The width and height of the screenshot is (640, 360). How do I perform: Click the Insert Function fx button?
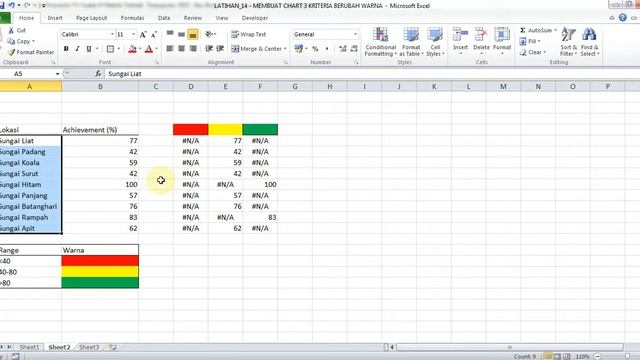point(98,74)
